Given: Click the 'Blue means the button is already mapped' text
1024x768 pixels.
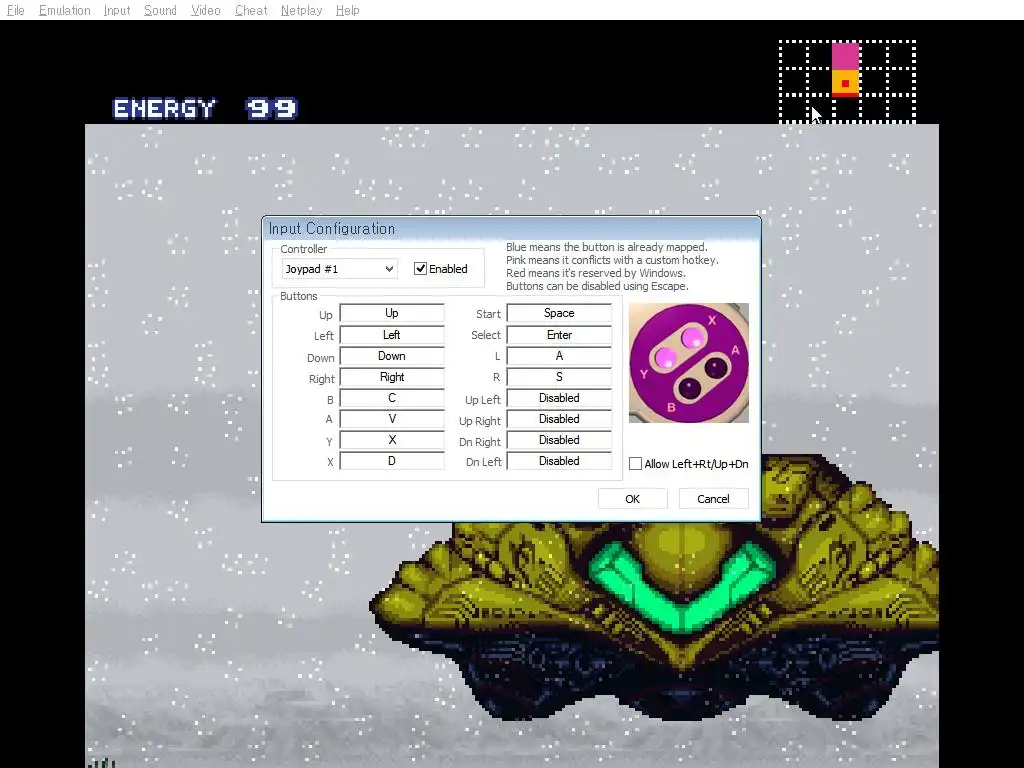Looking at the screenshot, I should pyautogui.click(x=607, y=247).
